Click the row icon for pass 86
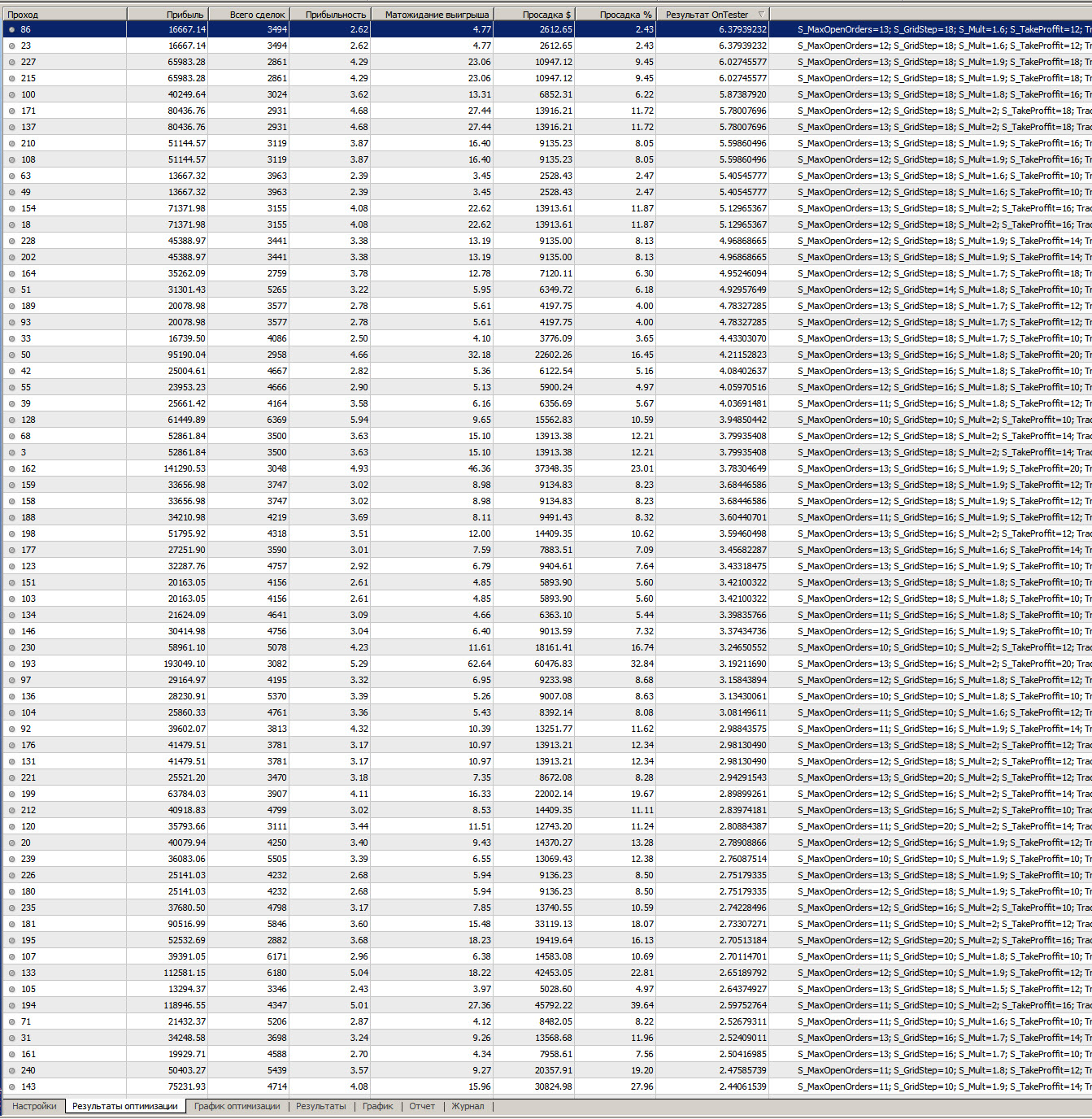This screenshot has height=1119, width=1092. coord(11,29)
